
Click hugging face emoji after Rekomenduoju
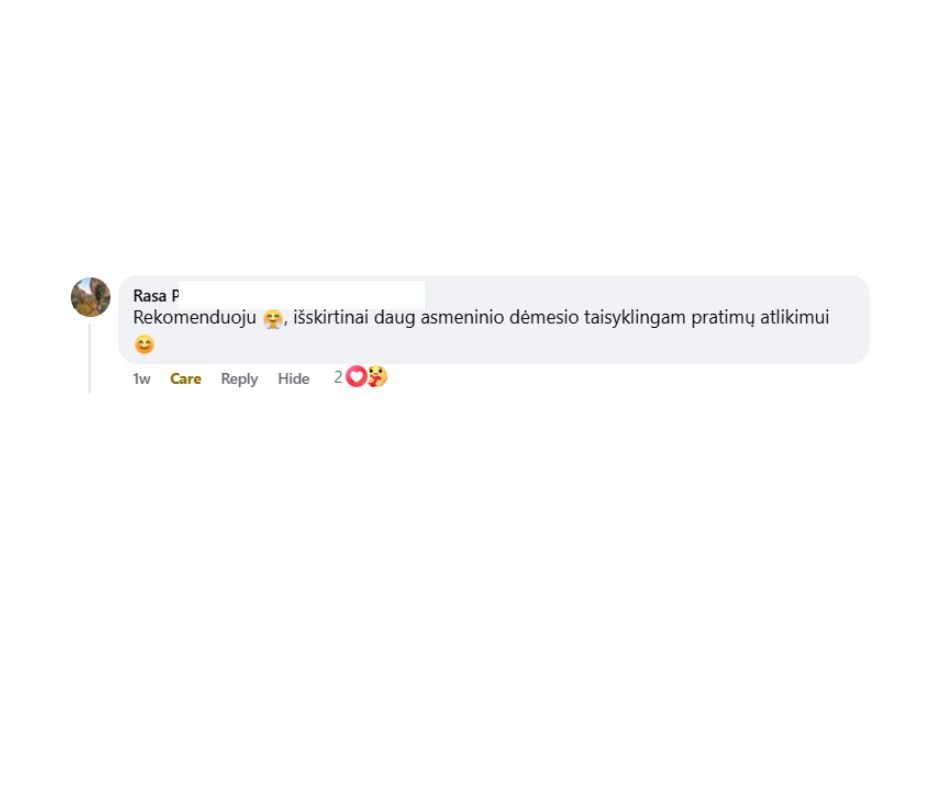coord(273,318)
